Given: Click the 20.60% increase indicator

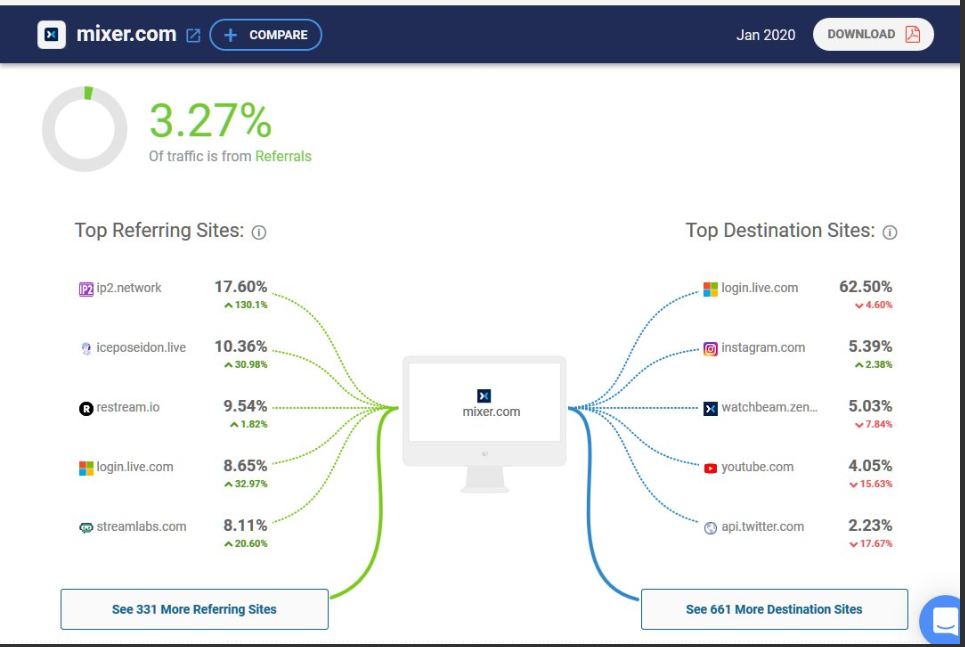Looking at the screenshot, I should pyautogui.click(x=246, y=544).
